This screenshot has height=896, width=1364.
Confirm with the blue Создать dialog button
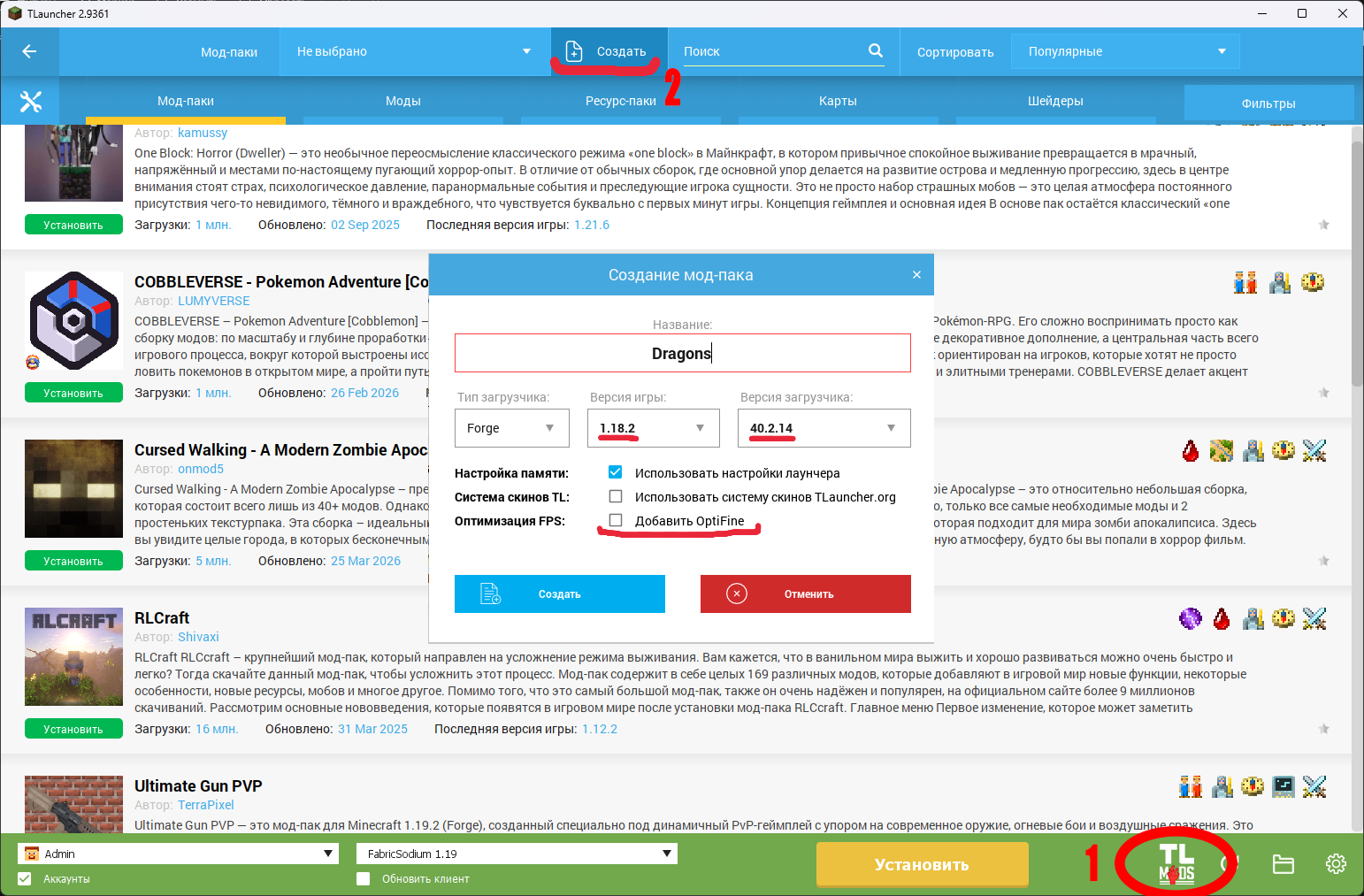coord(560,594)
